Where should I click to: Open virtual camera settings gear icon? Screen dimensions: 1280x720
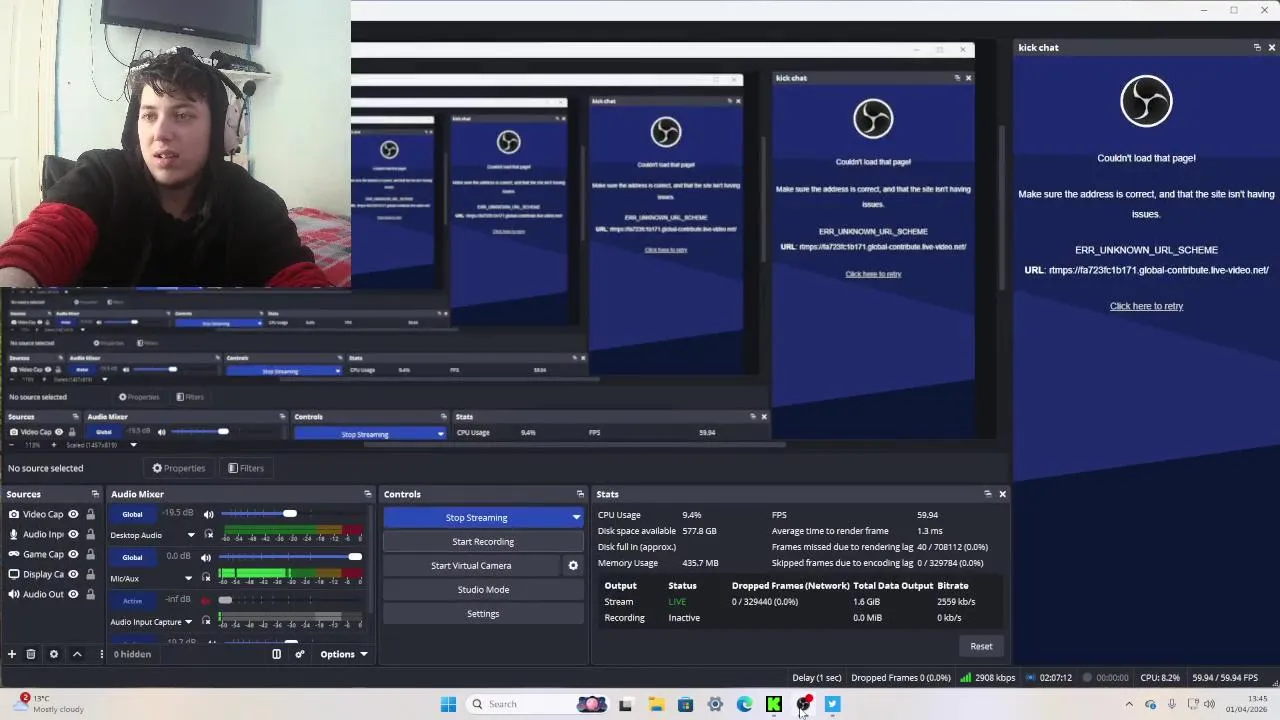(573, 565)
